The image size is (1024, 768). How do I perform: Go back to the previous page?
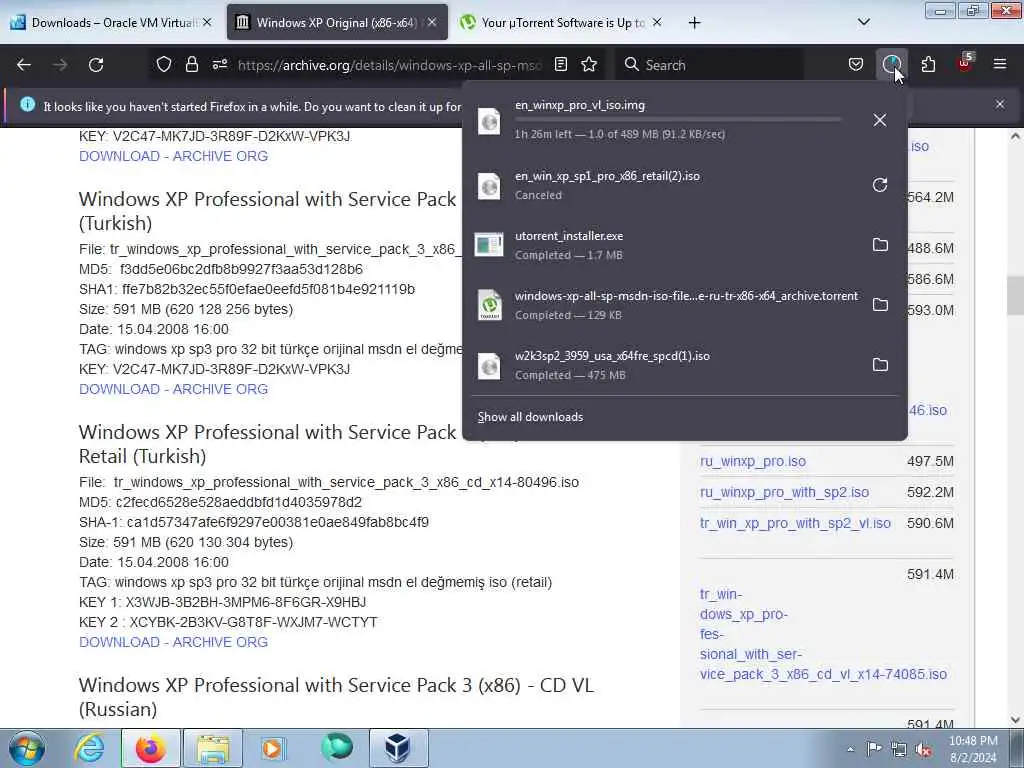(24, 65)
